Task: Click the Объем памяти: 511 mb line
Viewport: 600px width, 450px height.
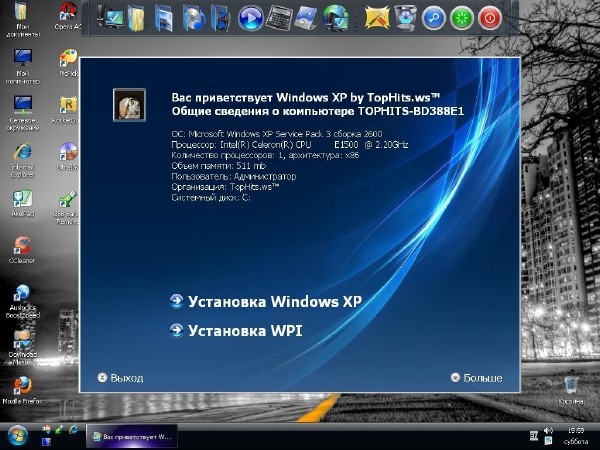Action: (218, 166)
